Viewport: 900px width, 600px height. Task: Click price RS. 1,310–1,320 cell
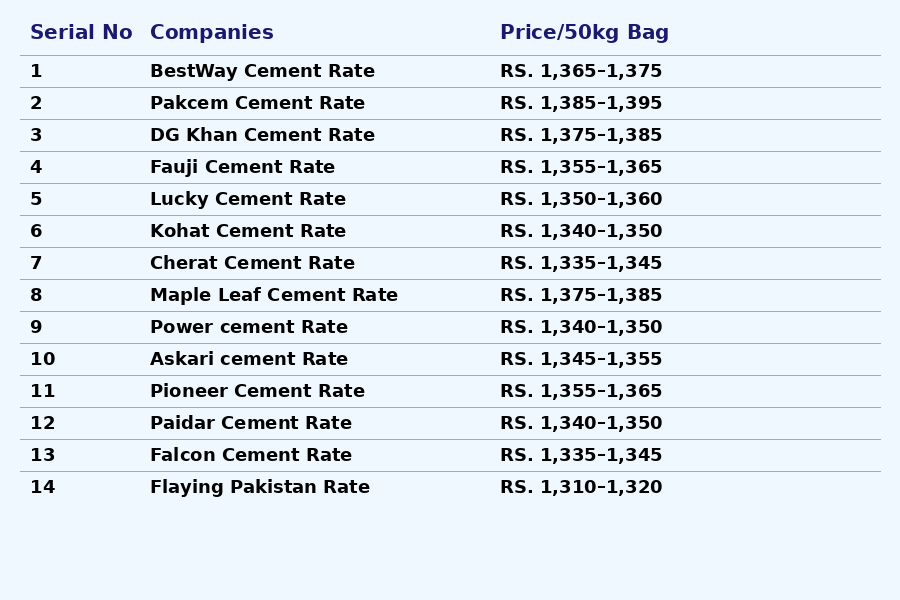point(581,488)
